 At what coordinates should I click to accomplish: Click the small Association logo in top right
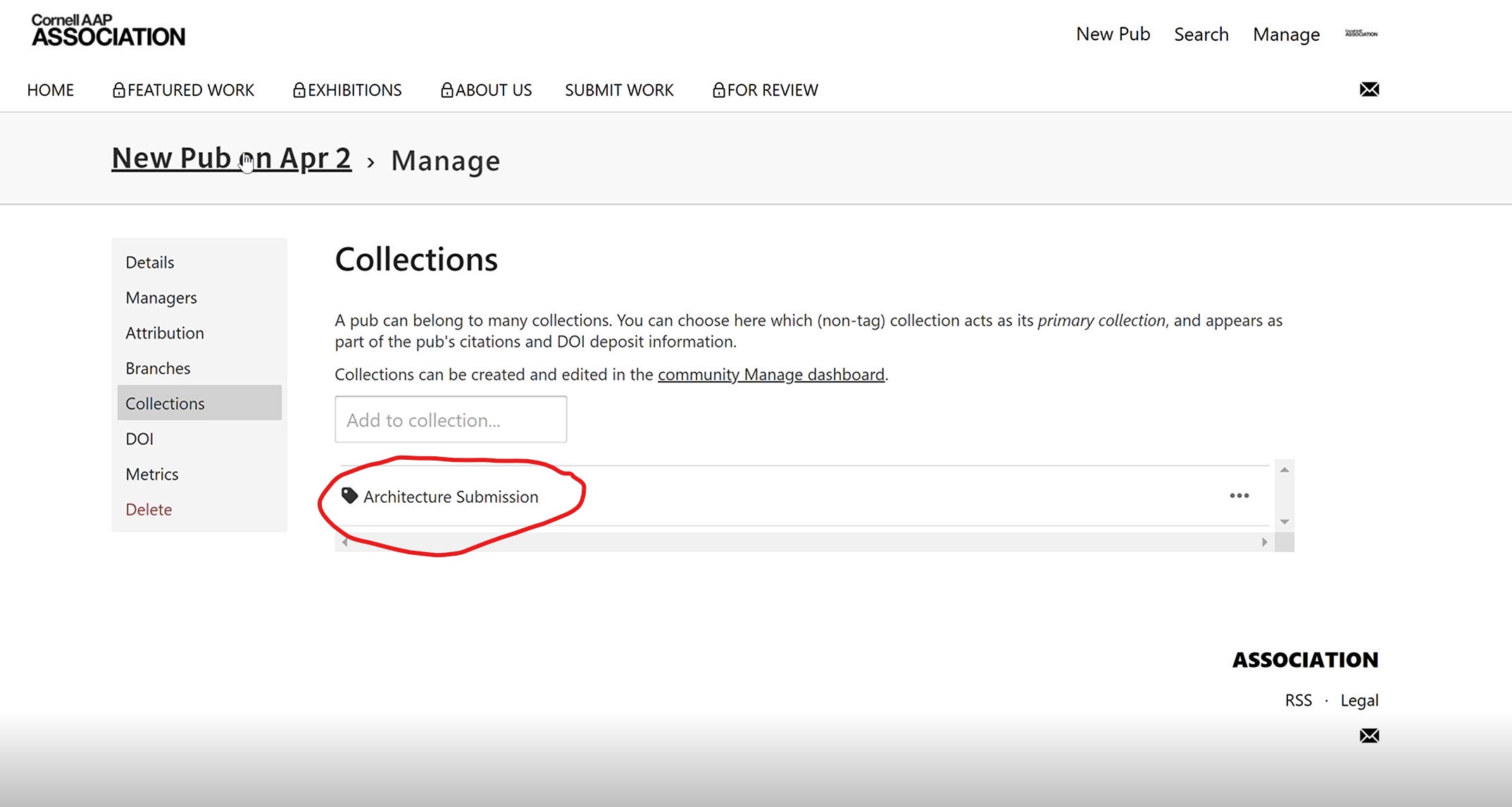point(1361,32)
